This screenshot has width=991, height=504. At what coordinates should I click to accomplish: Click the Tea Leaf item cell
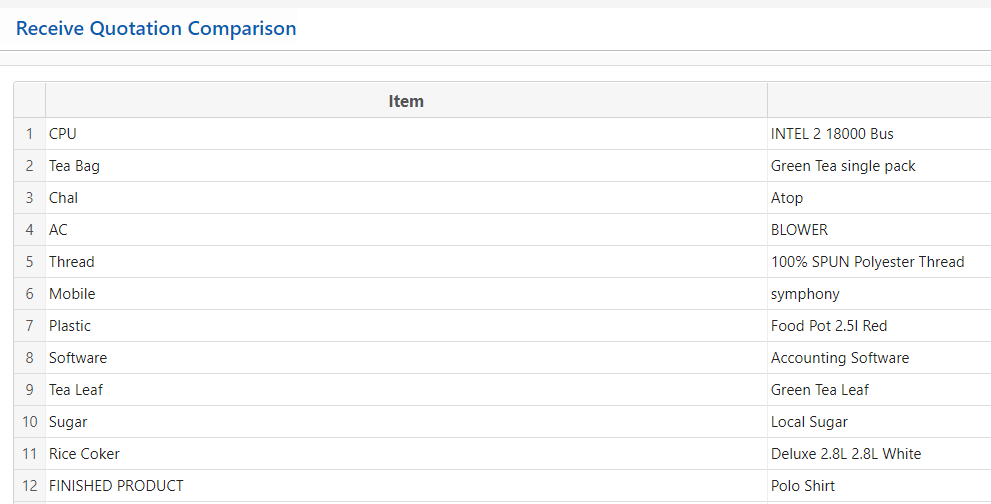coord(406,390)
